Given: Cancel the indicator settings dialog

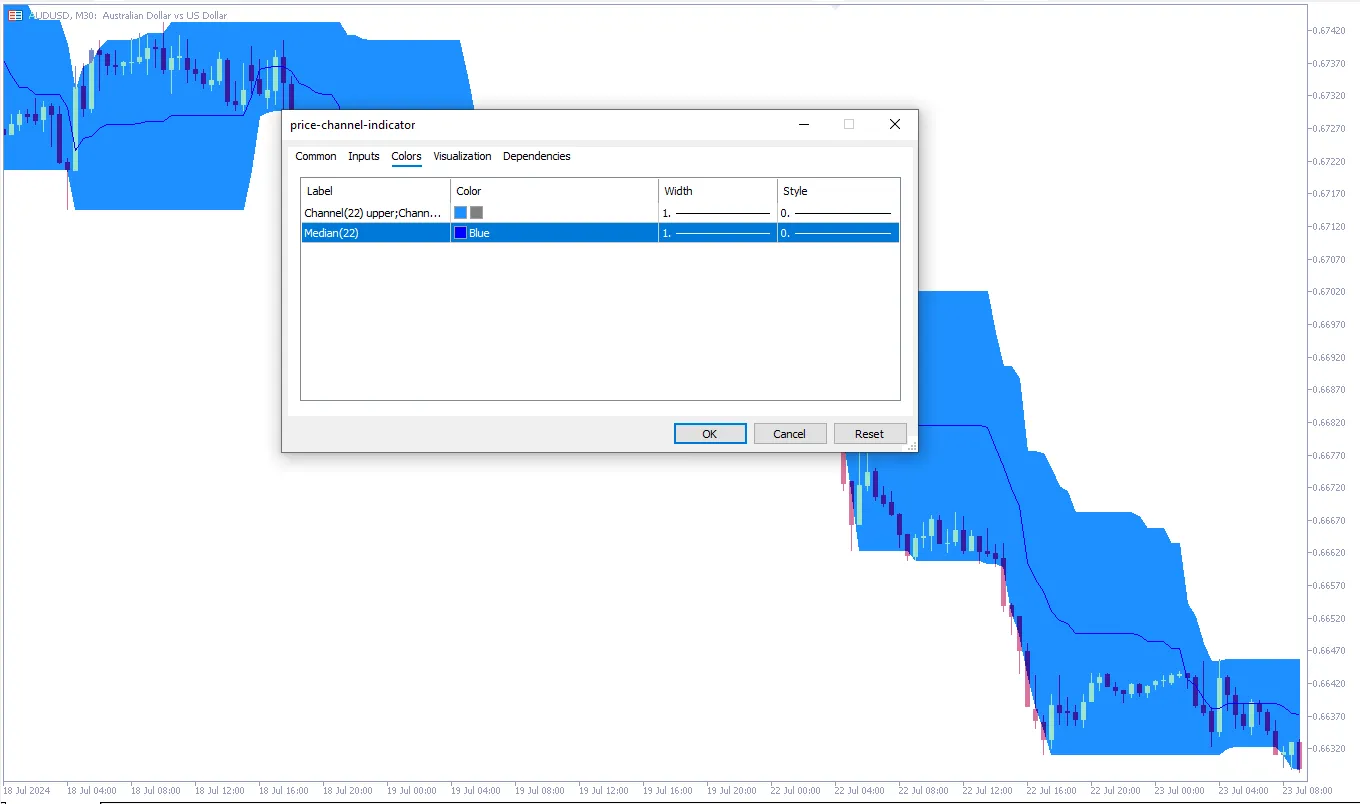Looking at the screenshot, I should click(789, 434).
